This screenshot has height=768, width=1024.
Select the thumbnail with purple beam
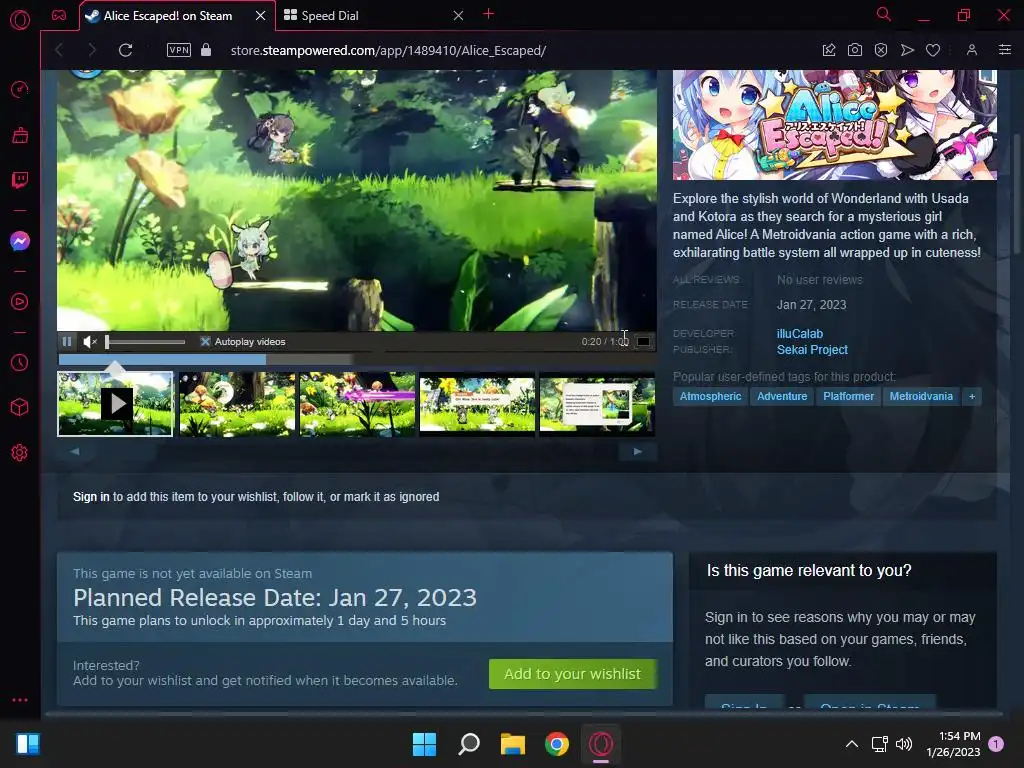point(357,404)
